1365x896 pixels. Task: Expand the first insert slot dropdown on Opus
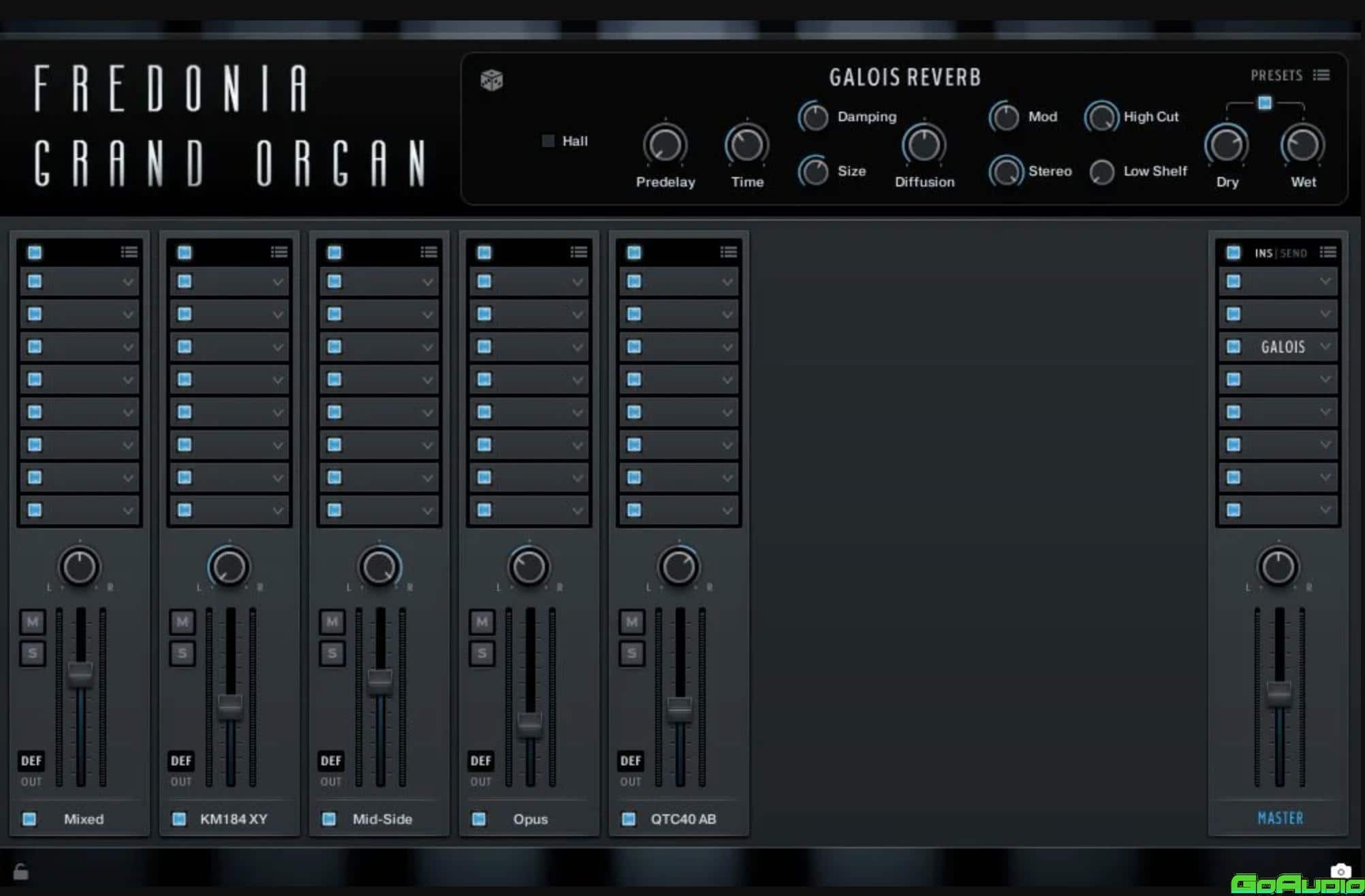click(577, 282)
